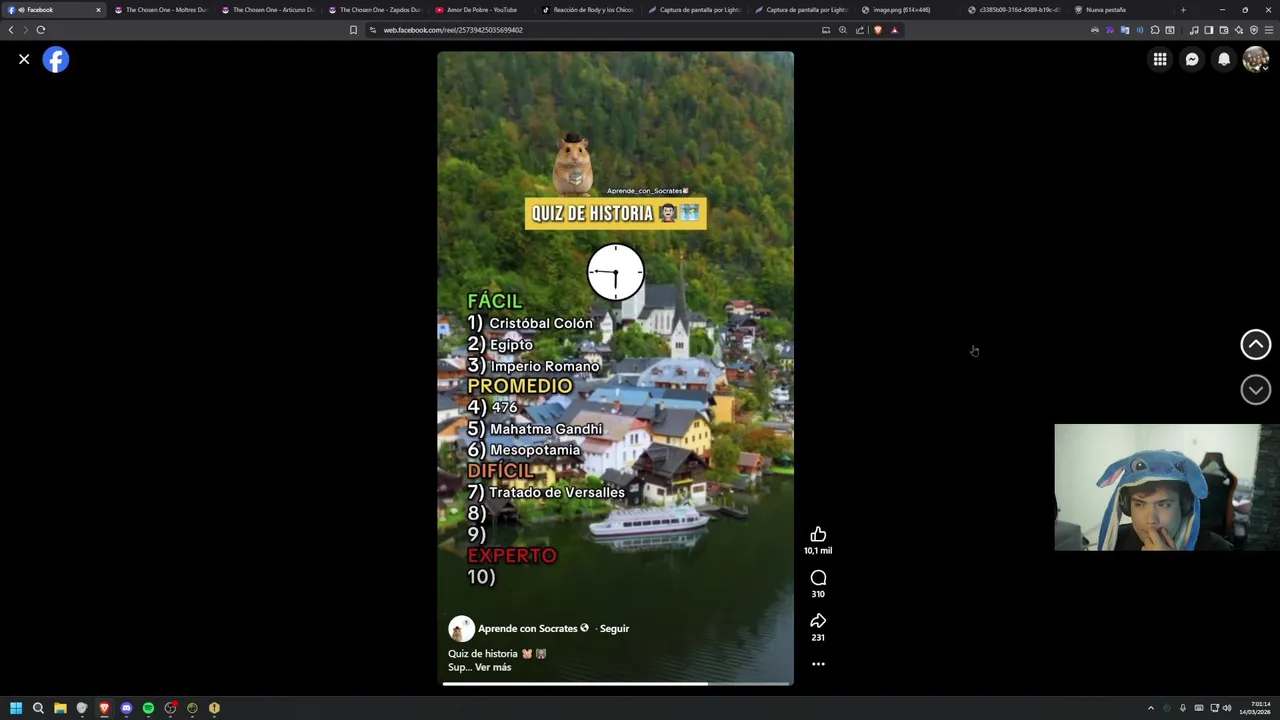The image size is (1280, 720).
Task: Open Brave browser from the taskbar
Action: tap(104, 708)
